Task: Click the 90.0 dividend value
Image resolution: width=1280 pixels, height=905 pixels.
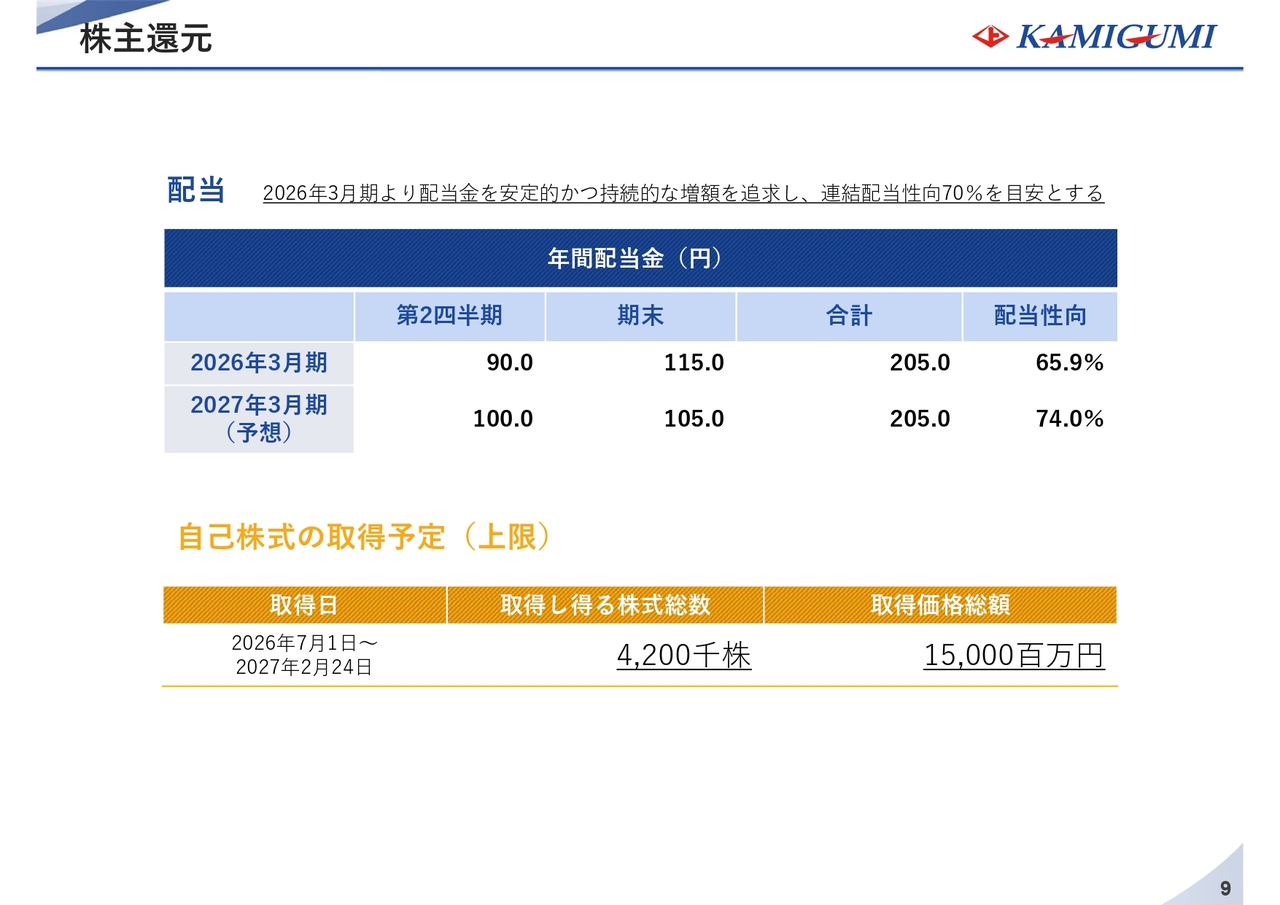Action: tap(510, 362)
